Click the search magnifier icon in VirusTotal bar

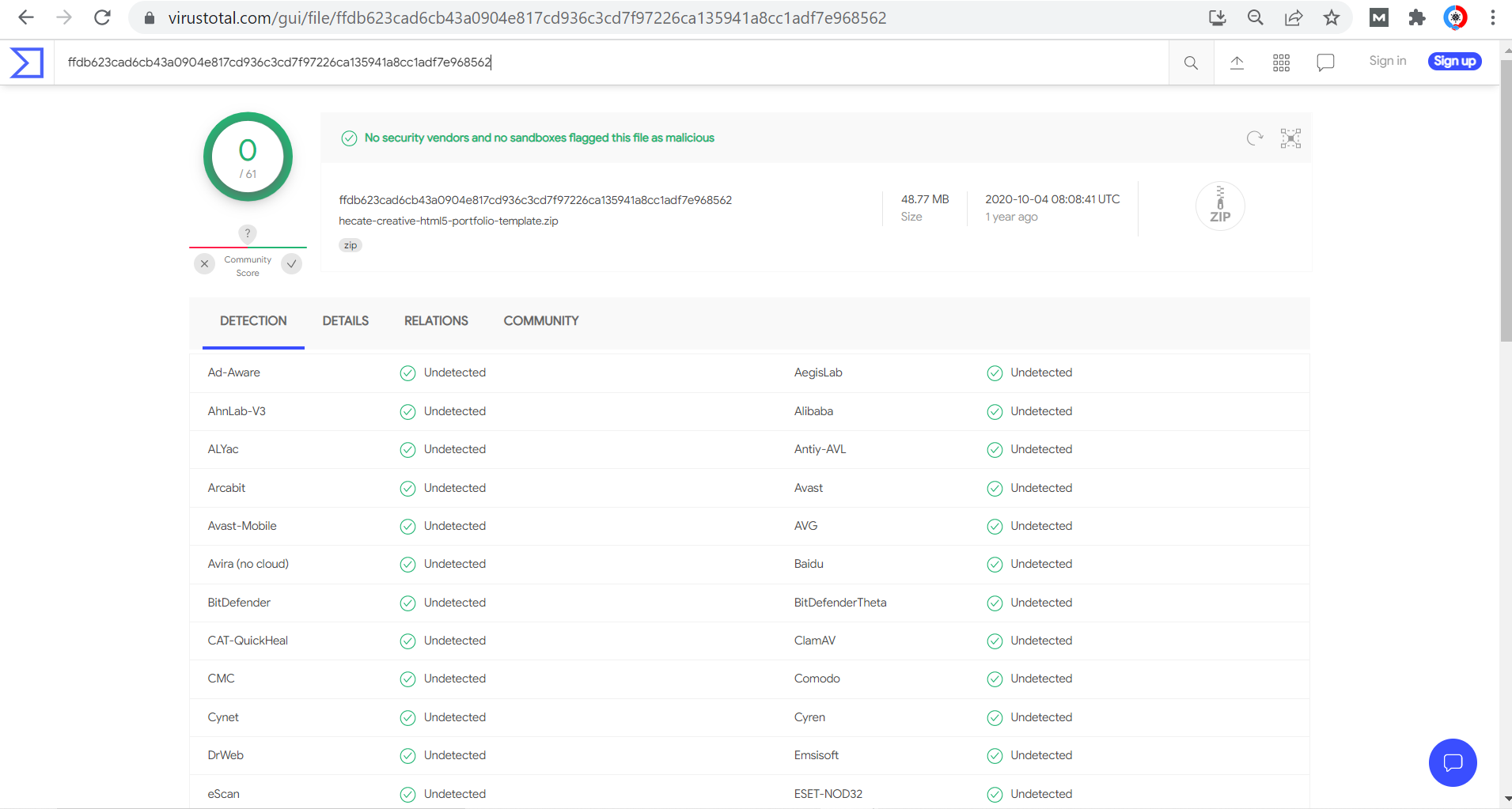pyautogui.click(x=1191, y=62)
